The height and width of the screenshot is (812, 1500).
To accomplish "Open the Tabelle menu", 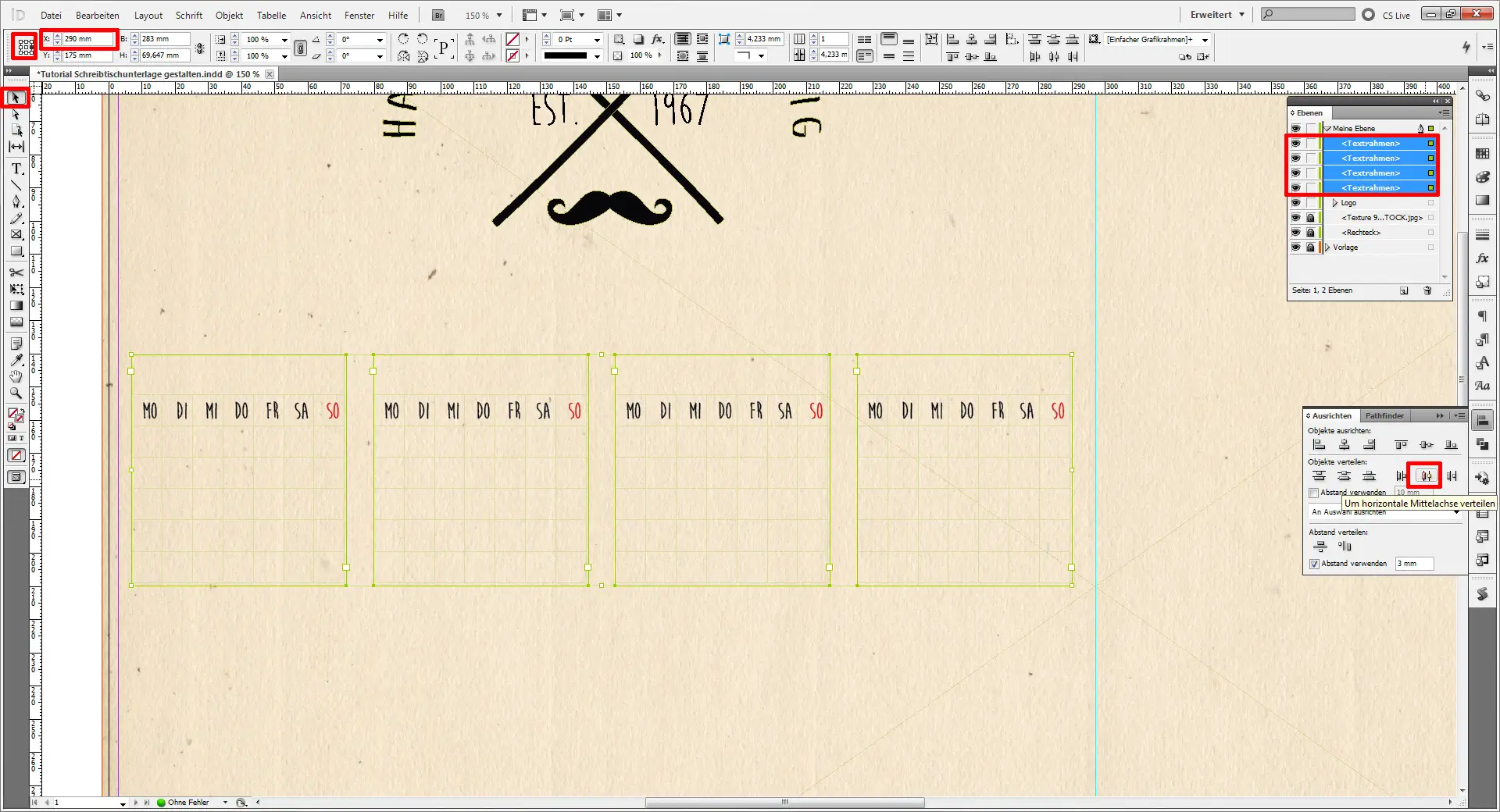I will click(271, 15).
